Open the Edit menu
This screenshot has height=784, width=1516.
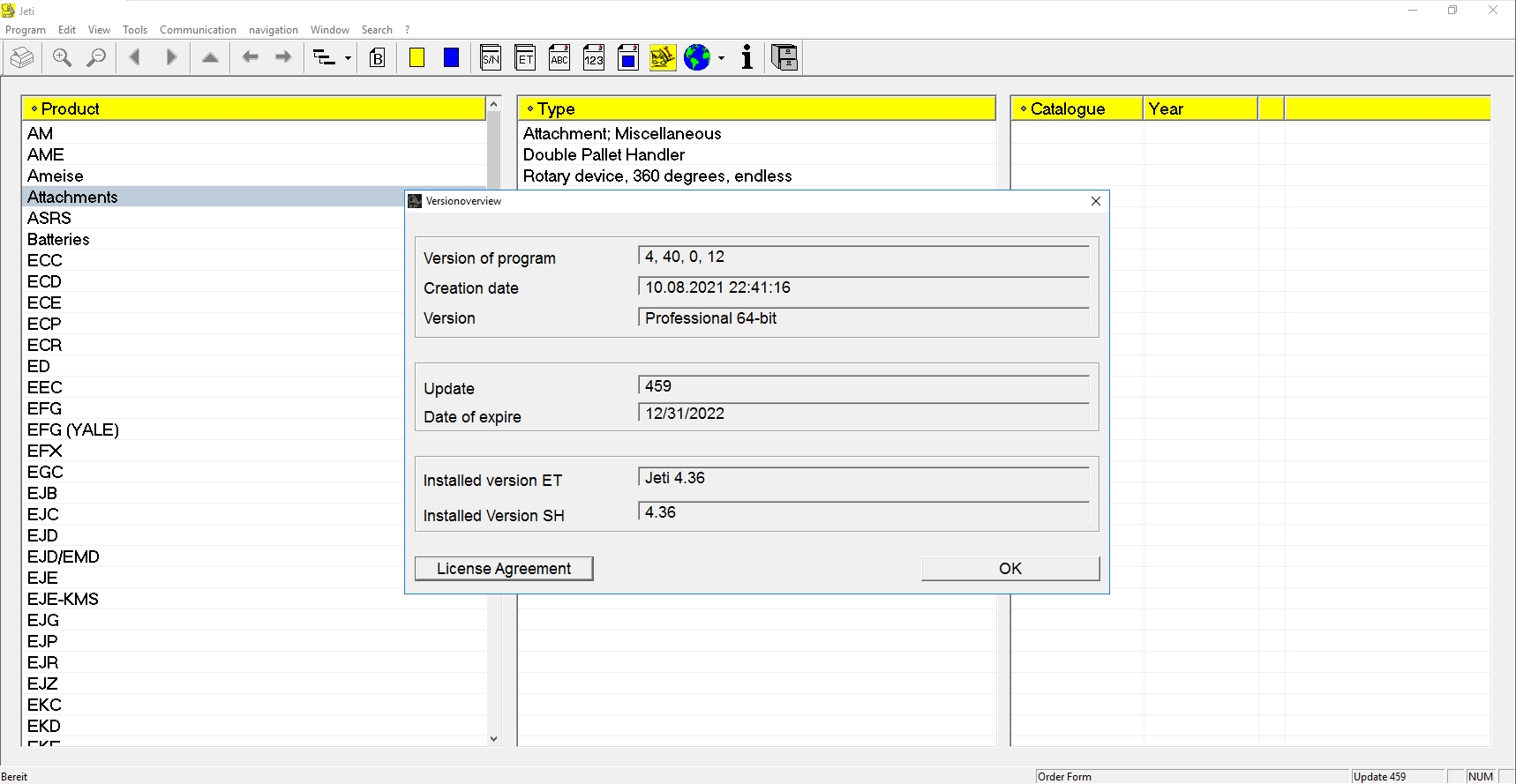pyautogui.click(x=67, y=30)
